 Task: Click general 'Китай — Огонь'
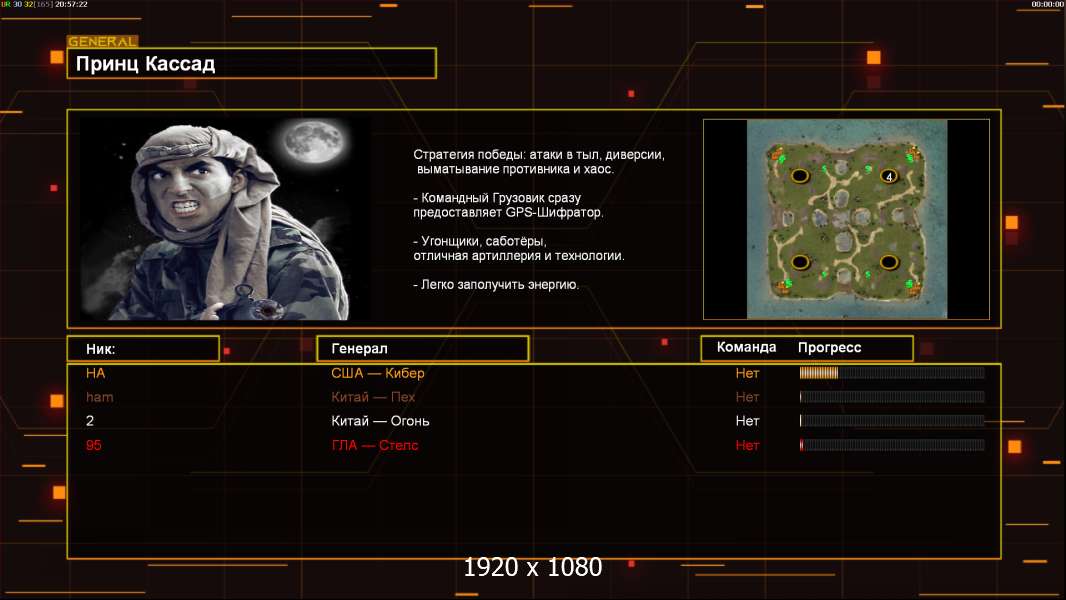380,421
